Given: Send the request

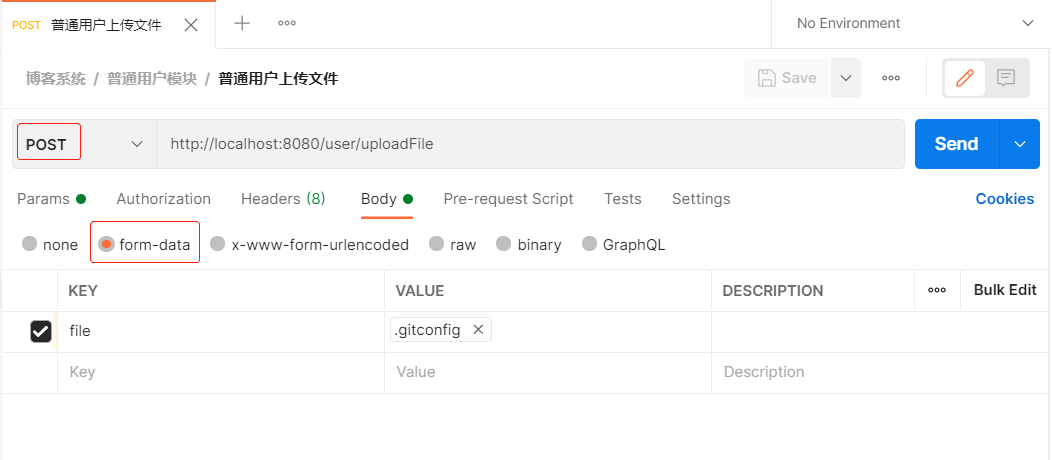Looking at the screenshot, I should point(957,144).
